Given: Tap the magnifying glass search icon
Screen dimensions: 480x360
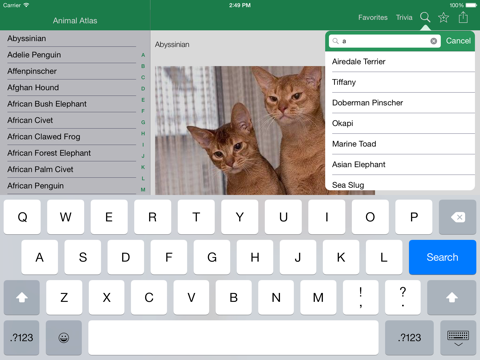Looking at the screenshot, I should [425, 17].
